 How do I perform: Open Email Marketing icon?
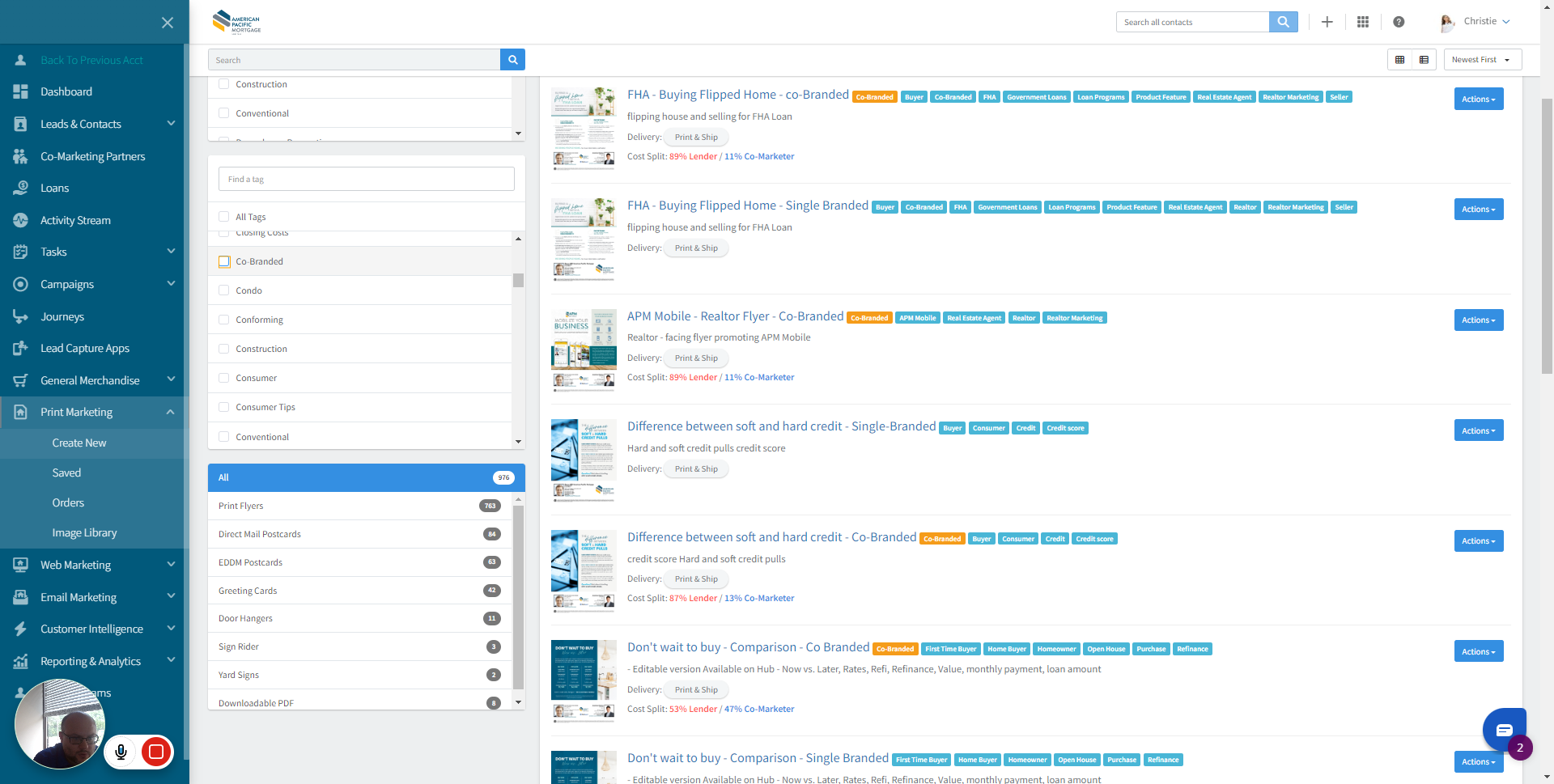[x=20, y=597]
